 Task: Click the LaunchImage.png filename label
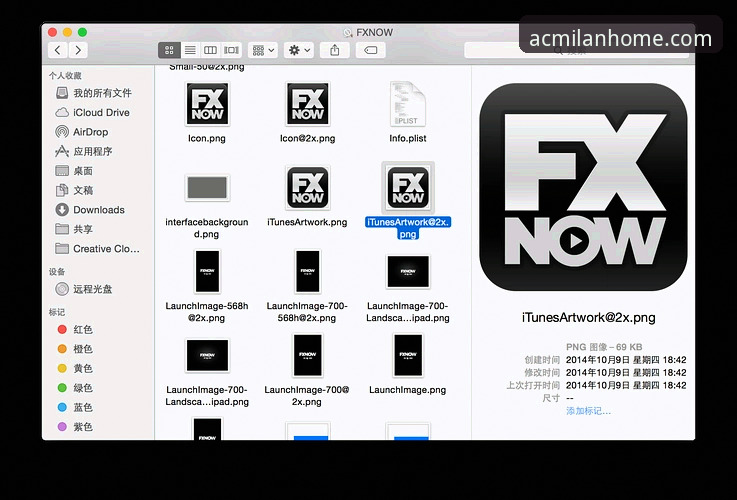pyautogui.click(x=408, y=390)
